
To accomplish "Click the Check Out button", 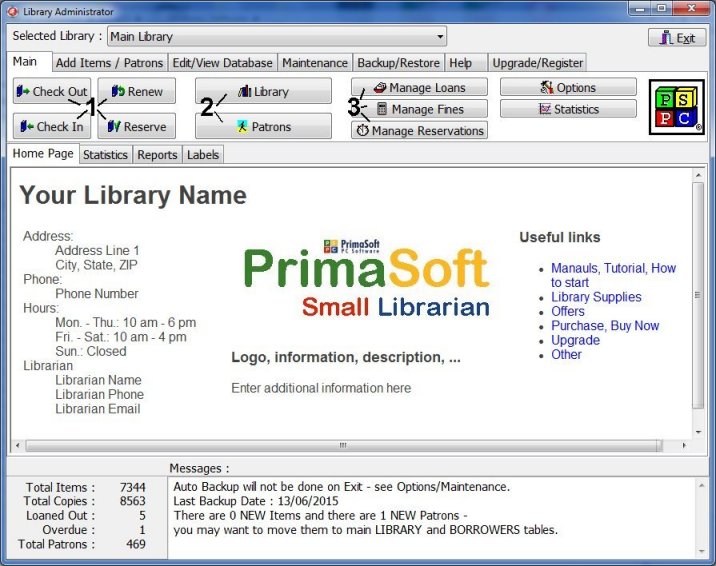I will [x=52, y=91].
